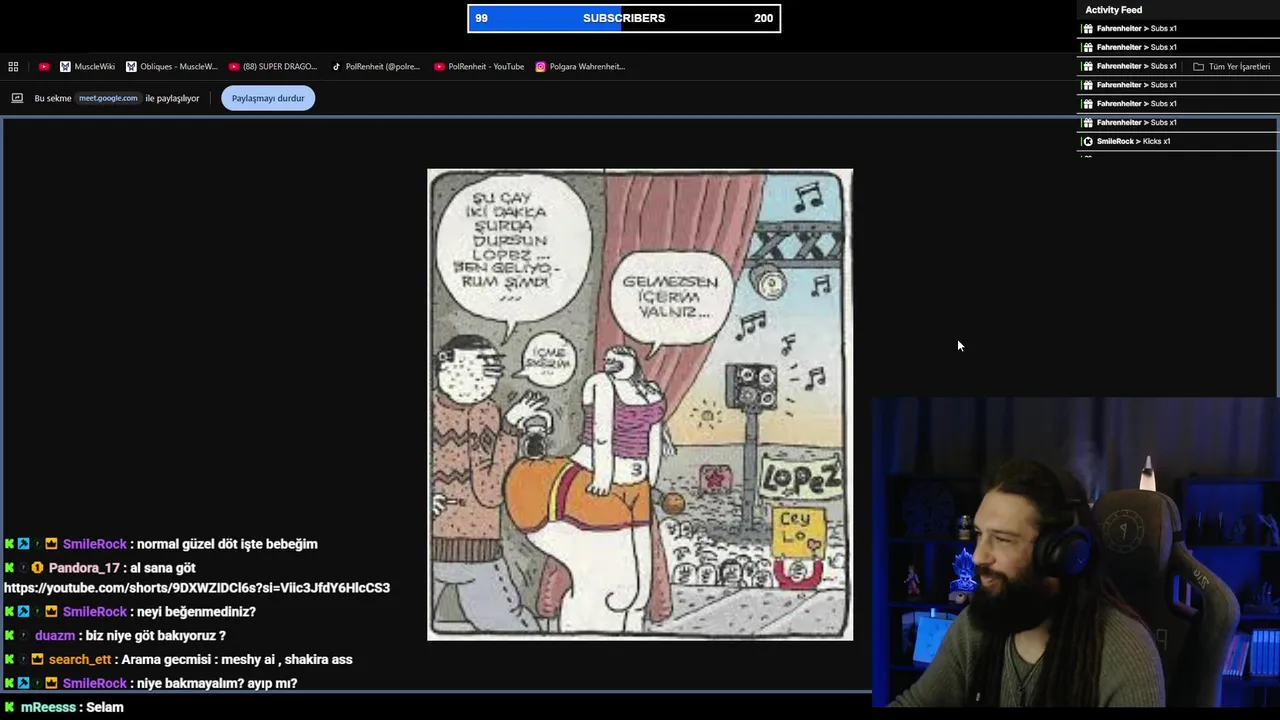Stop sharing with Paylaşmayı durdur button
The width and height of the screenshot is (1280, 720).
tap(268, 98)
